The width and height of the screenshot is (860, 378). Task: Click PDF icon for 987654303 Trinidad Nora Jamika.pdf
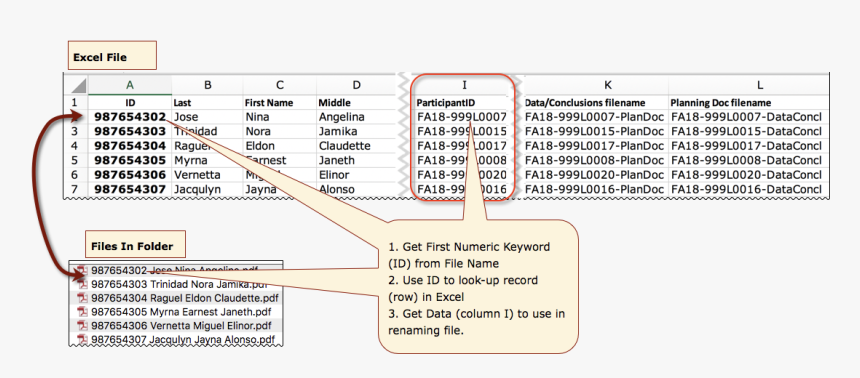coord(82,284)
